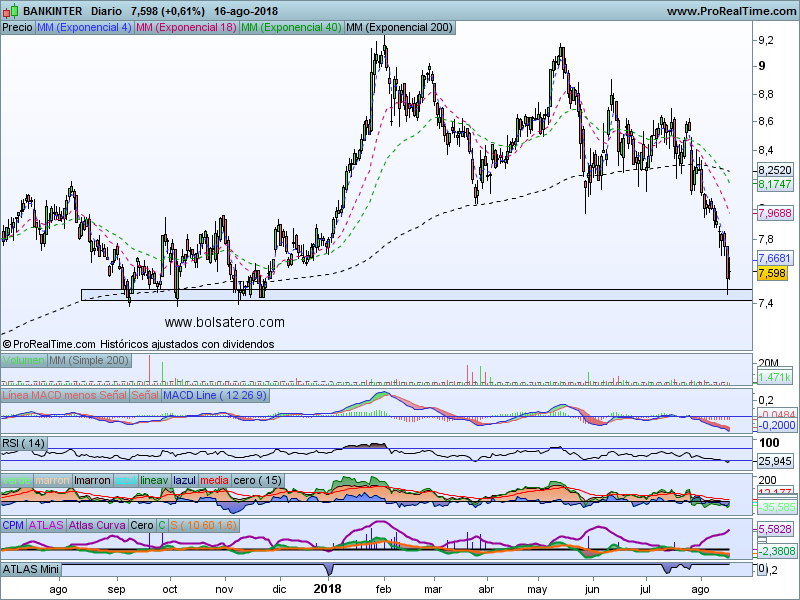Select the Precio label in the price panel
Screen dimensions: 800x600
(x=17, y=28)
